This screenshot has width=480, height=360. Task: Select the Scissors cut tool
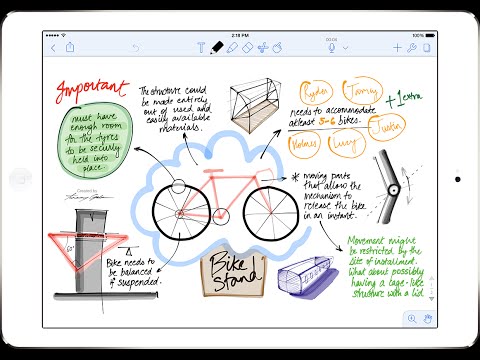(x=263, y=48)
